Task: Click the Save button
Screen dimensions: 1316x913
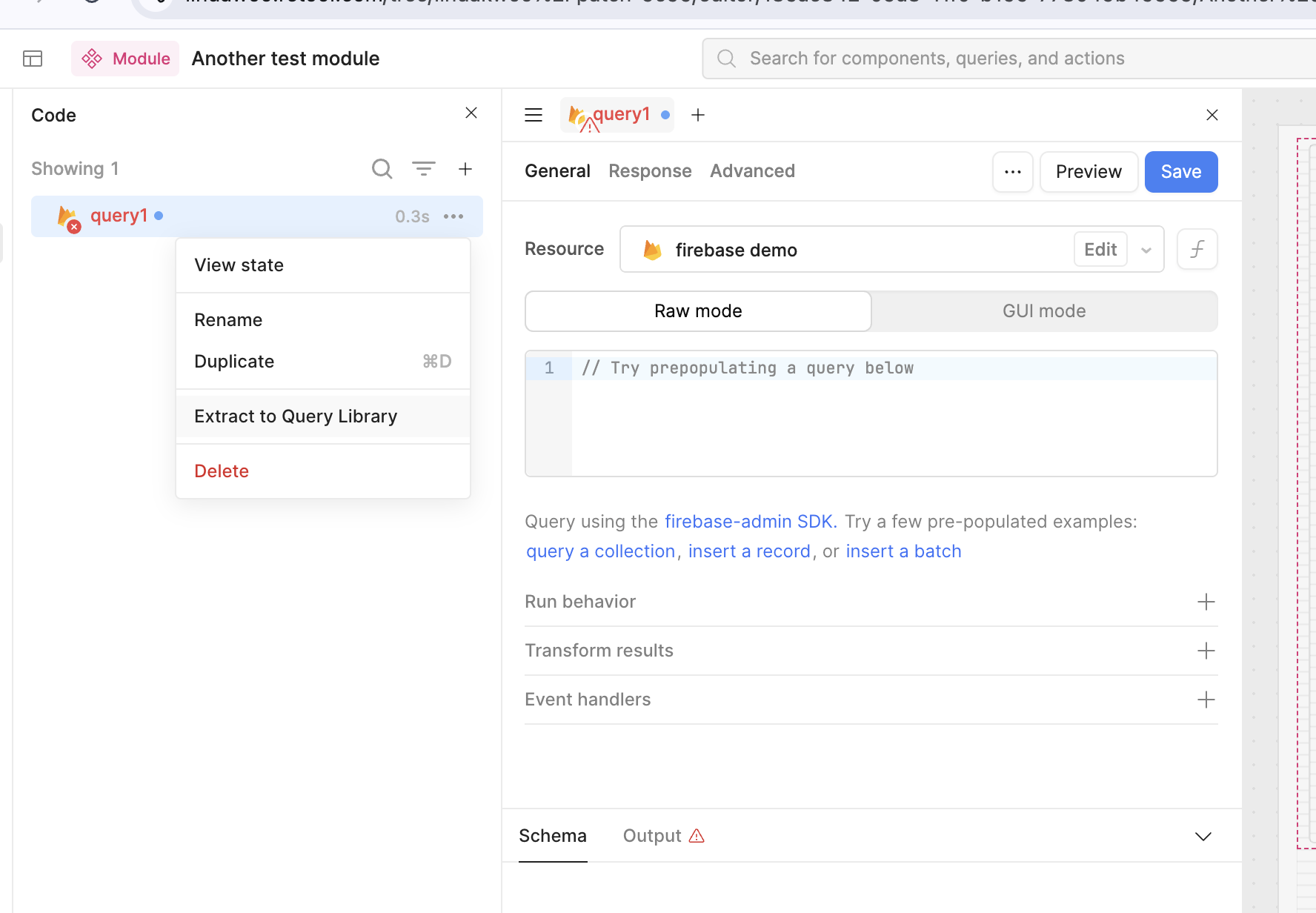Action: coord(1181,172)
